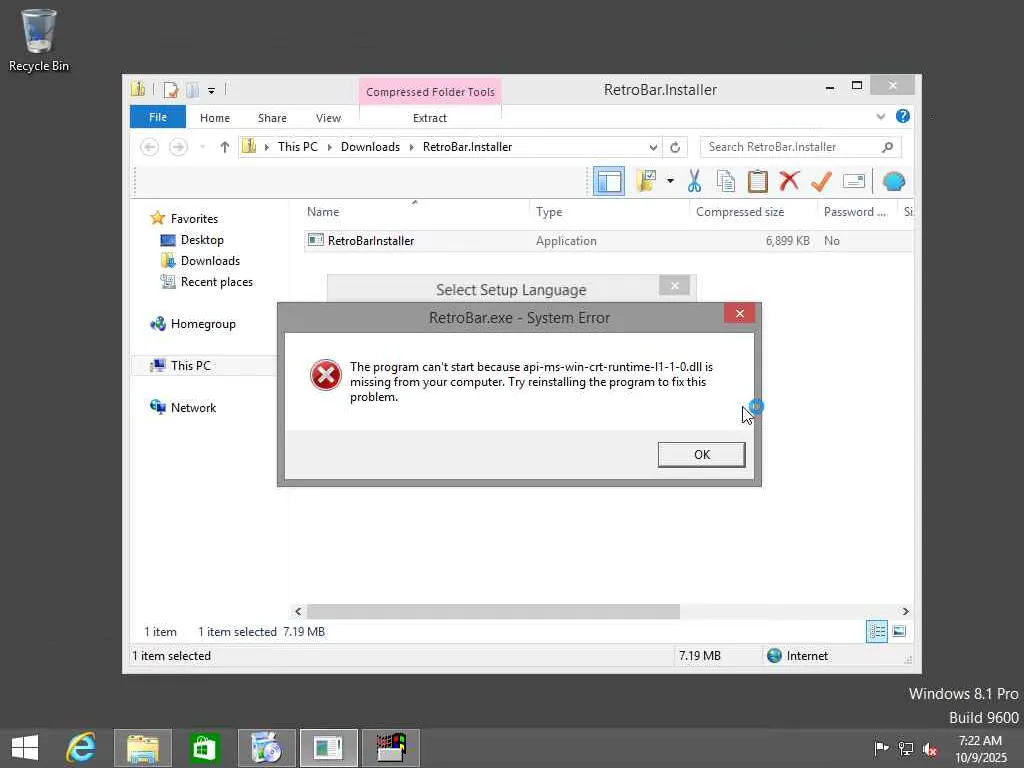This screenshot has height=768, width=1024.
Task: Select the RetroBarInstaller file row
Action: click(x=609, y=241)
